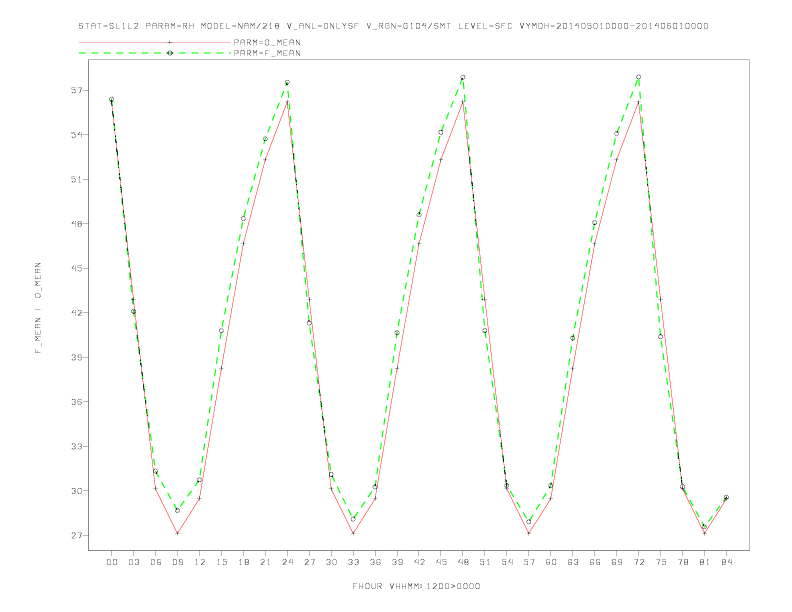Viewport: 792px width, 612px height.
Task: Click forecast hour 15 on horizontal axis
Action: pyautogui.click(x=221, y=562)
